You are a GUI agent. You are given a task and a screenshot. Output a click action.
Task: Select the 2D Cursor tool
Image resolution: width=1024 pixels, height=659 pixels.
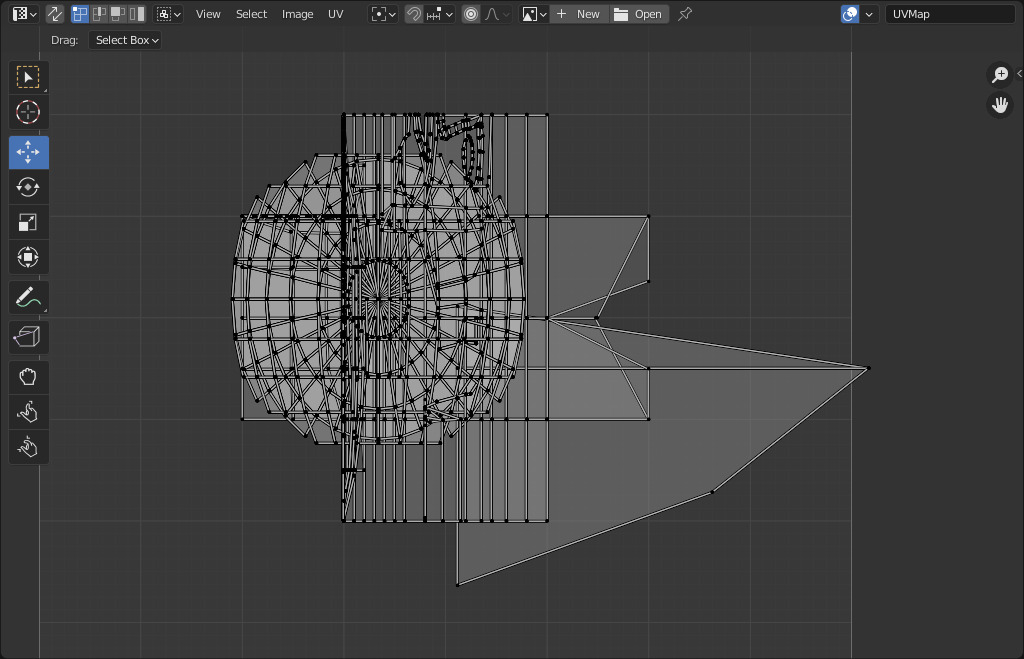tap(28, 112)
